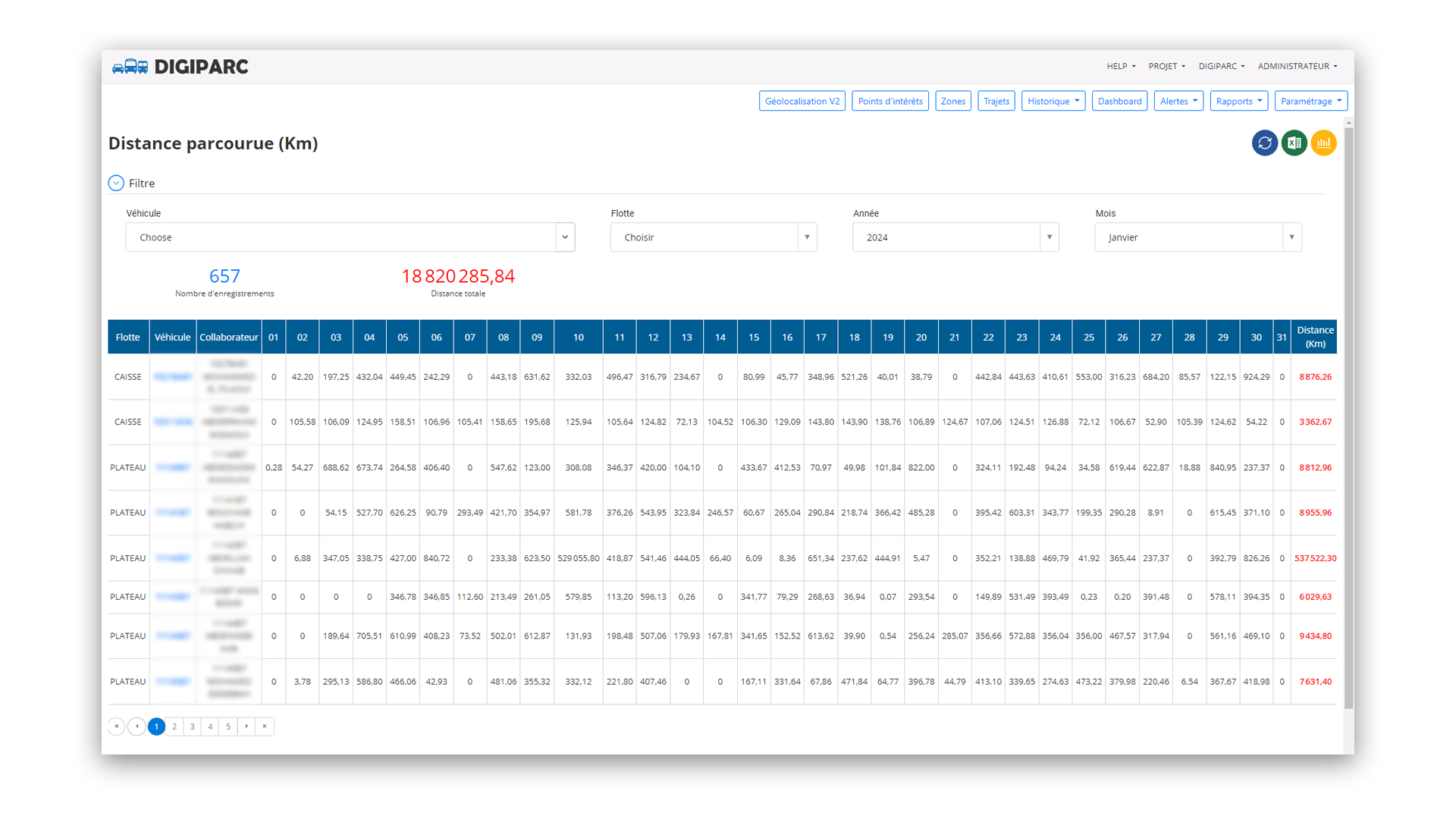1456x819 pixels.
Task: Click vehicle link in 7 631,40 row
Action: click(172, 682)
